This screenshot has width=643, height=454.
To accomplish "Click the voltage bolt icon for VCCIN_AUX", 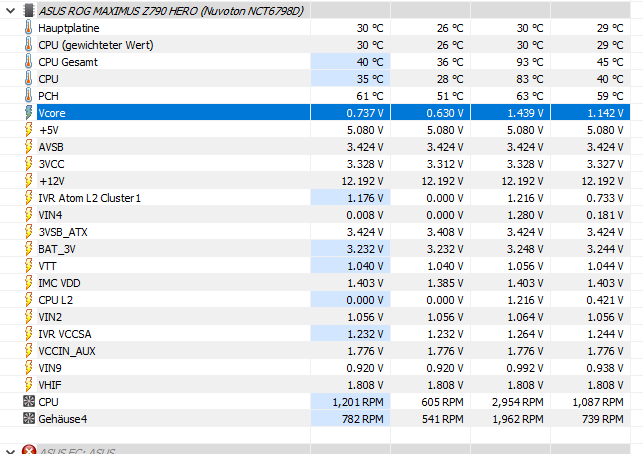I will [29, 351].
